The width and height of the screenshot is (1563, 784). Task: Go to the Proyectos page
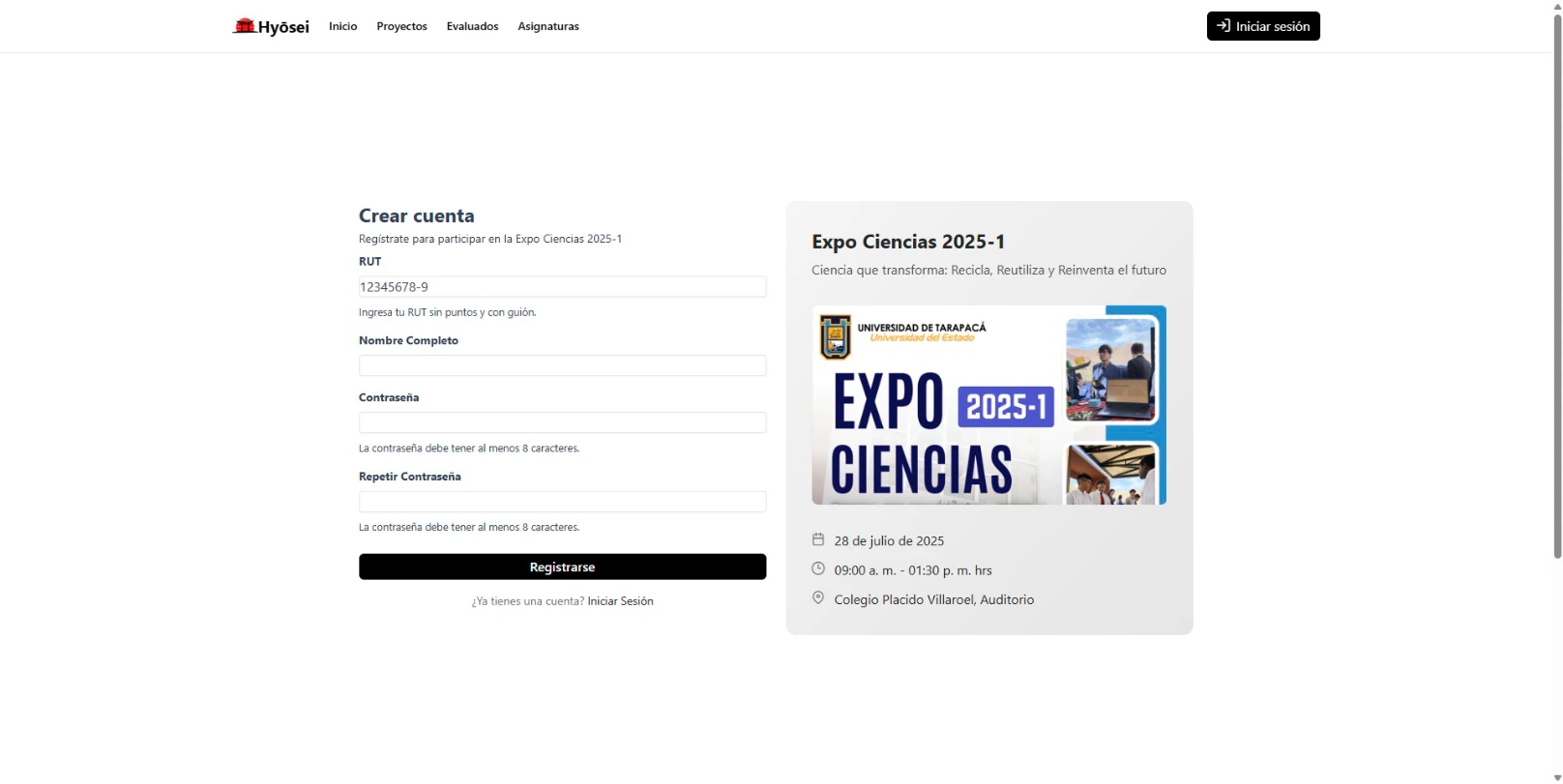pyautogui.click(x=401, y=26)
